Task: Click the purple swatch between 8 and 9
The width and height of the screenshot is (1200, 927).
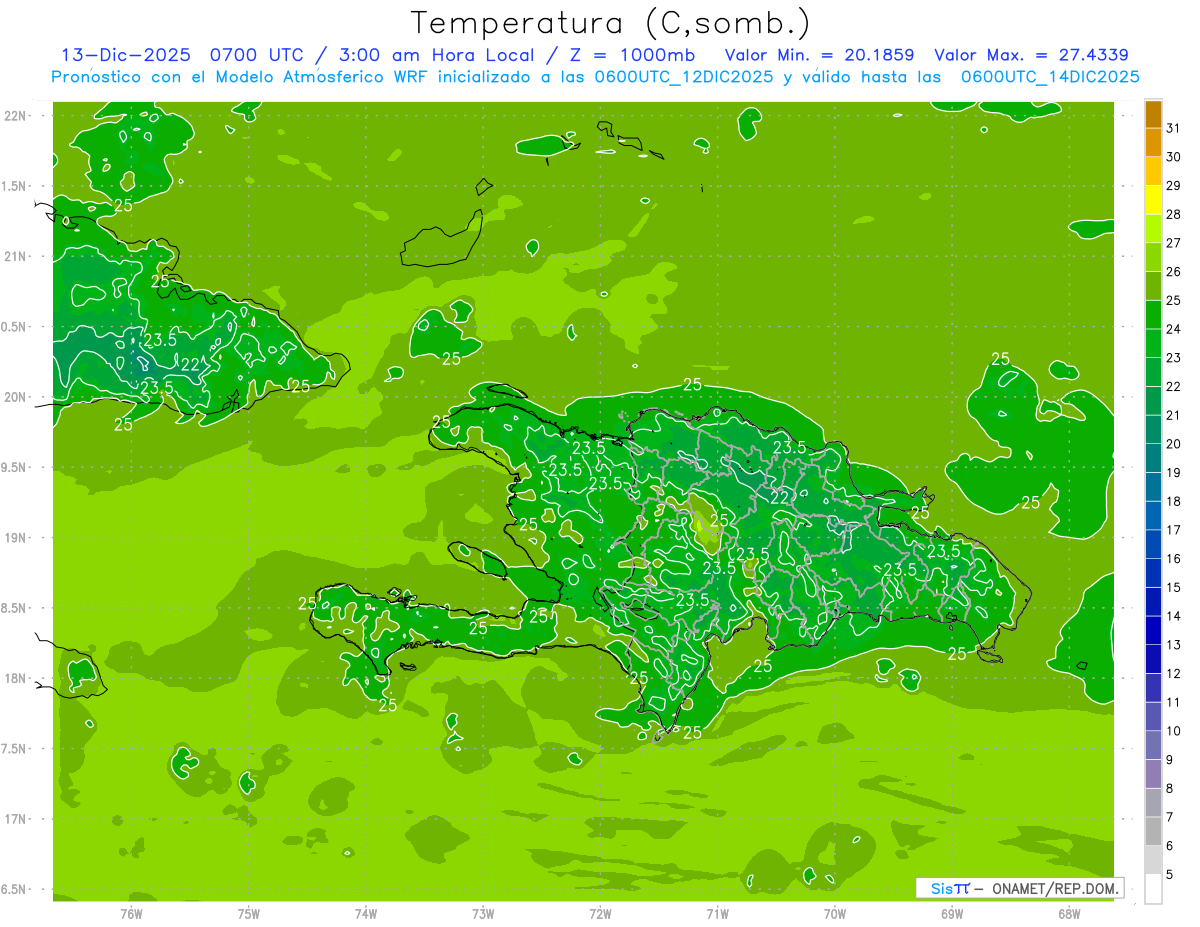Action: [x=1153, y=774]
